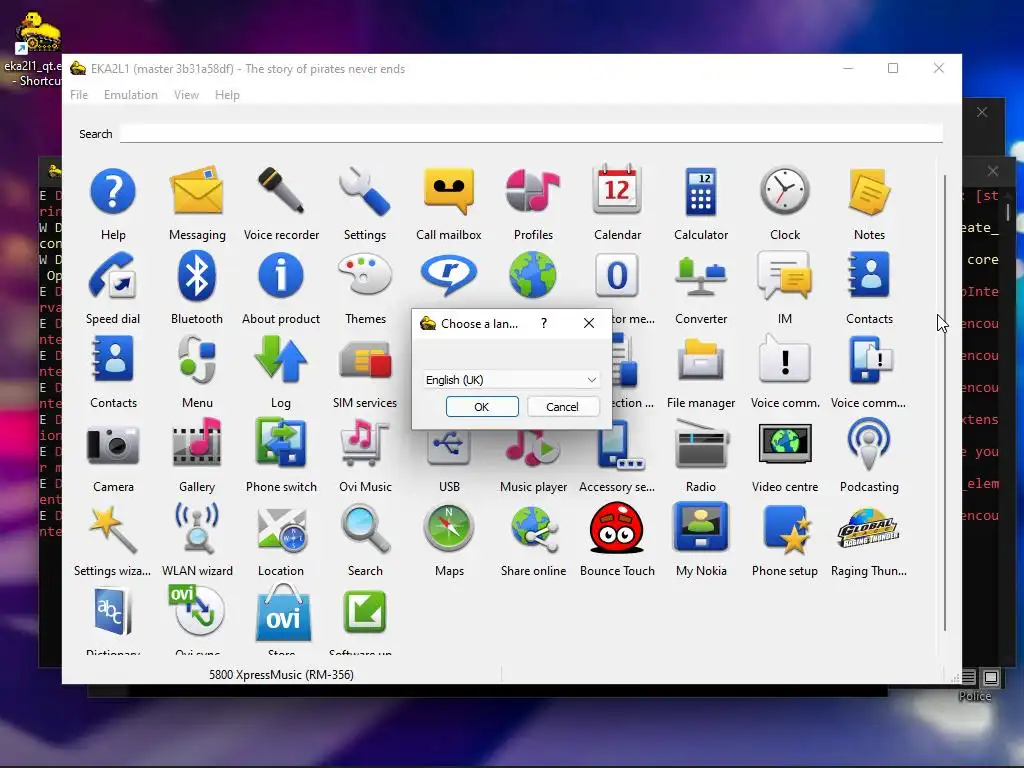
Task: Launch the Ovi Store bag icon
Action: point(283,612)
